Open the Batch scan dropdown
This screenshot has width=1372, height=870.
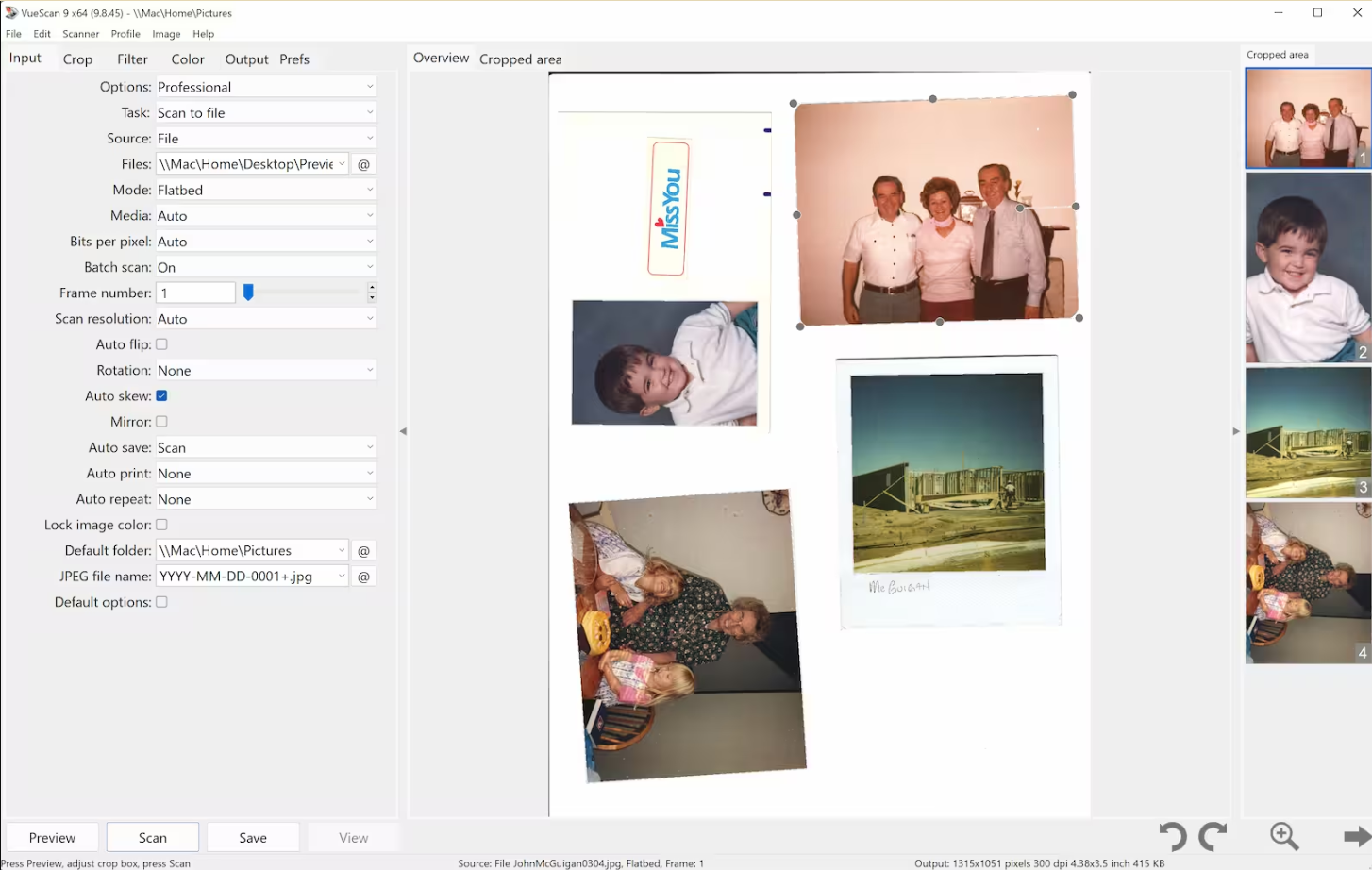266,268
